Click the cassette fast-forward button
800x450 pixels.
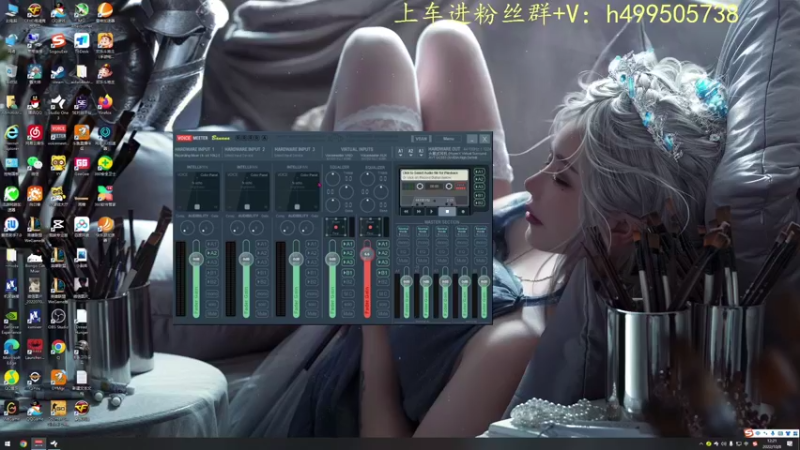[x=419, y=211]
